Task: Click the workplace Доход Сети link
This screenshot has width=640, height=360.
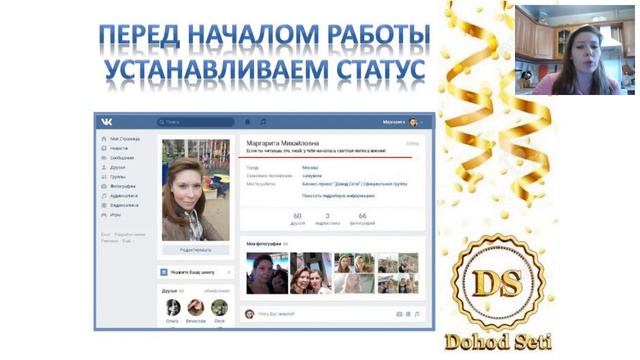Action: click(x=355, y=184)
